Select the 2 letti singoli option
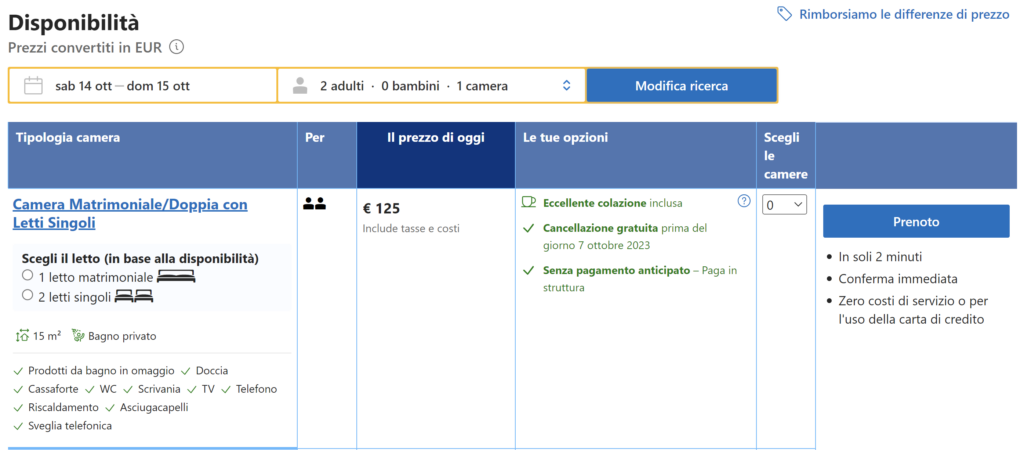The image size is (1024, 450). click(x=28, y=295)
